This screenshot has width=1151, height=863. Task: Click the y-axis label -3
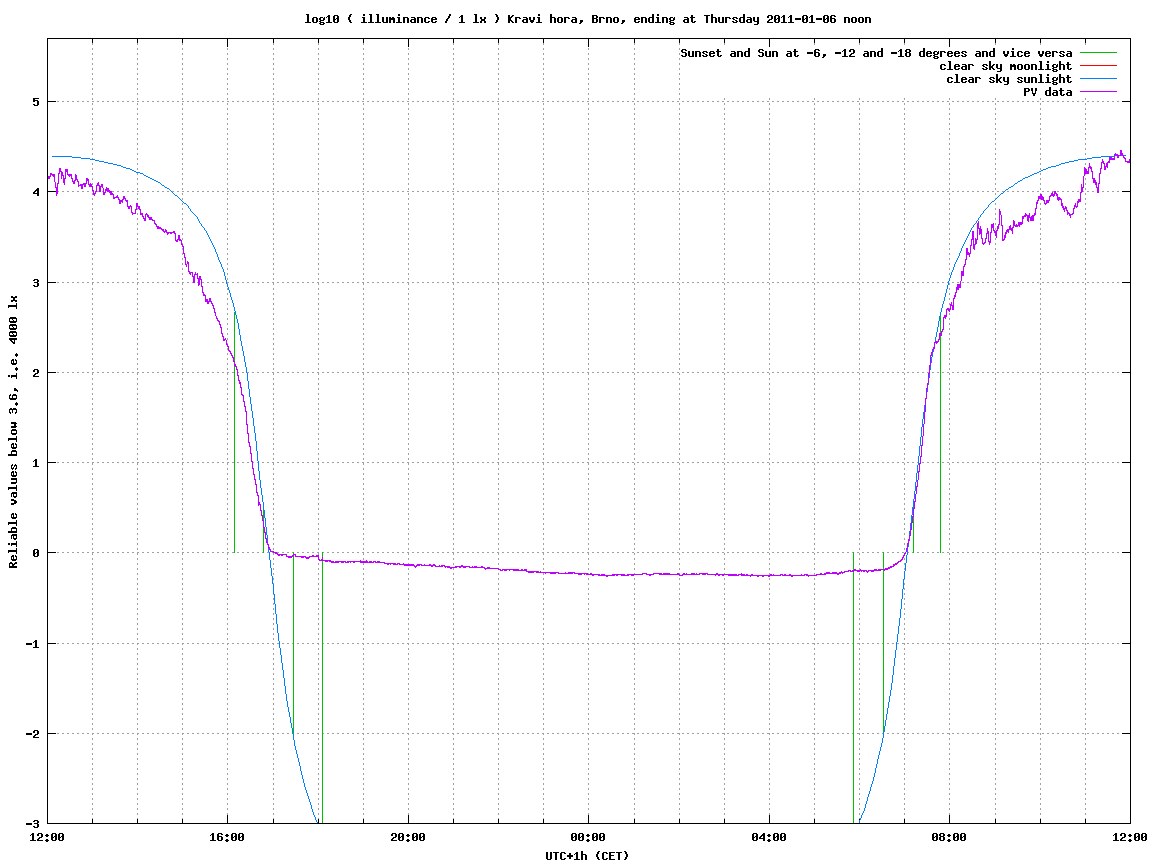tap(32, 824)
